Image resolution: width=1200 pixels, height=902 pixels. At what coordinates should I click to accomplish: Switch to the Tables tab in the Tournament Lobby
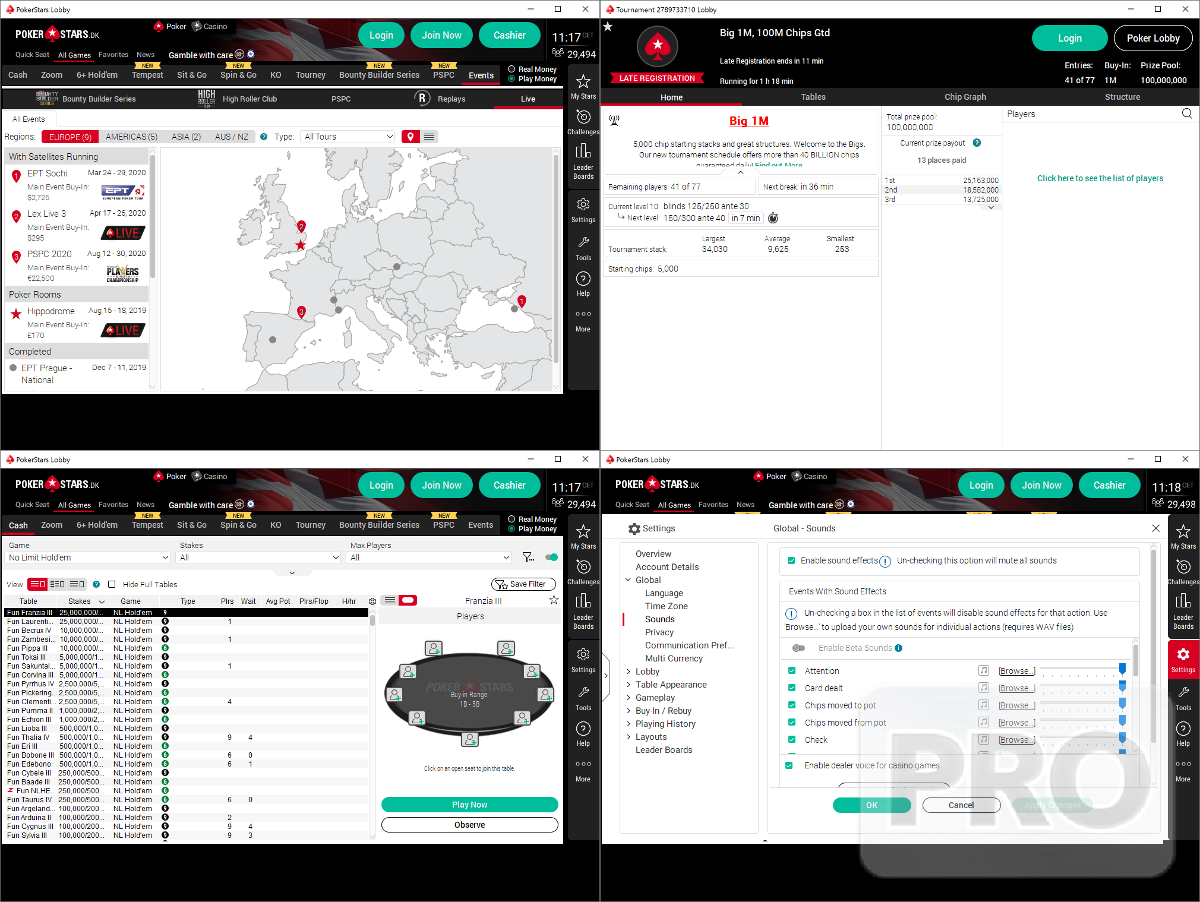click(813, 97)
